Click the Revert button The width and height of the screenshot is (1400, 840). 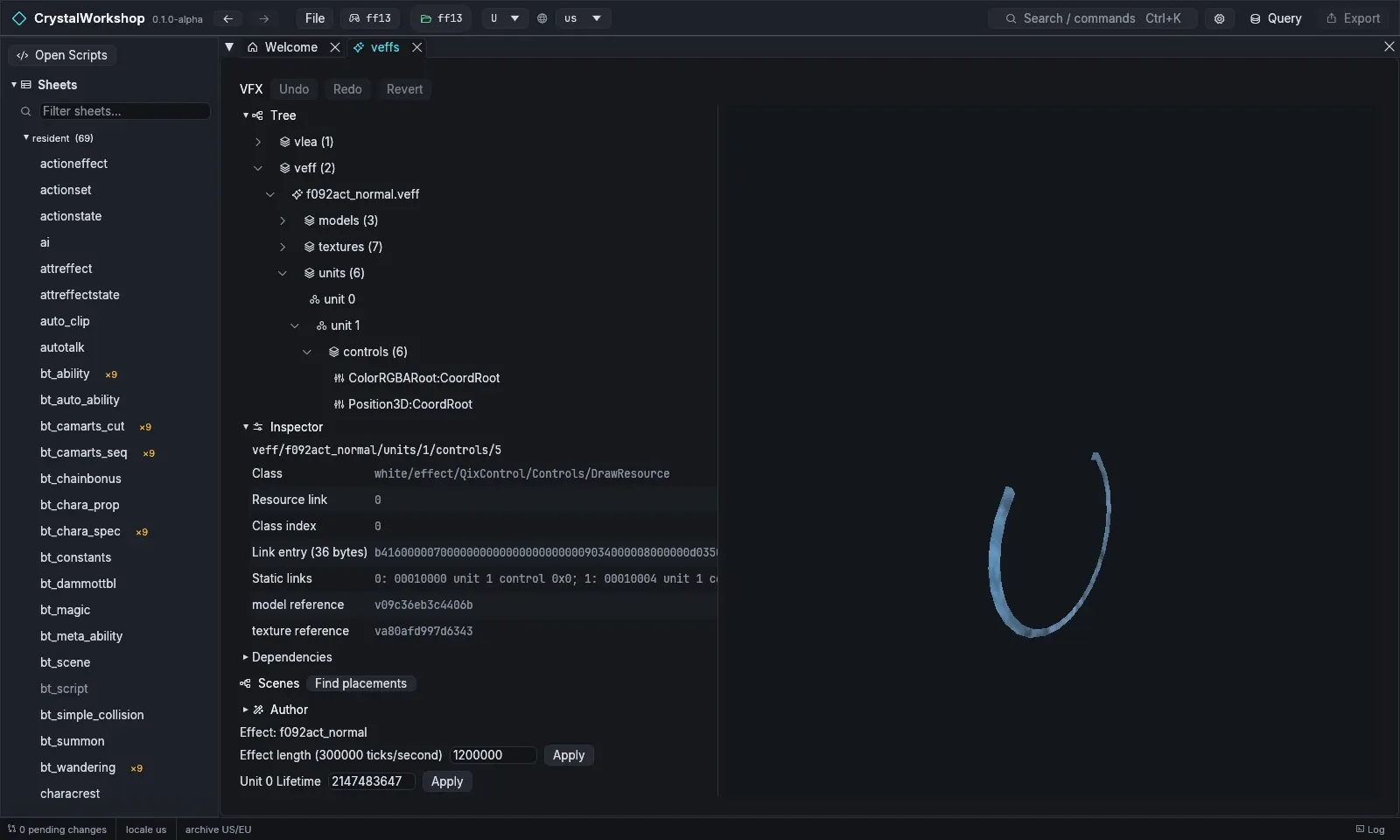pos(404,89)
